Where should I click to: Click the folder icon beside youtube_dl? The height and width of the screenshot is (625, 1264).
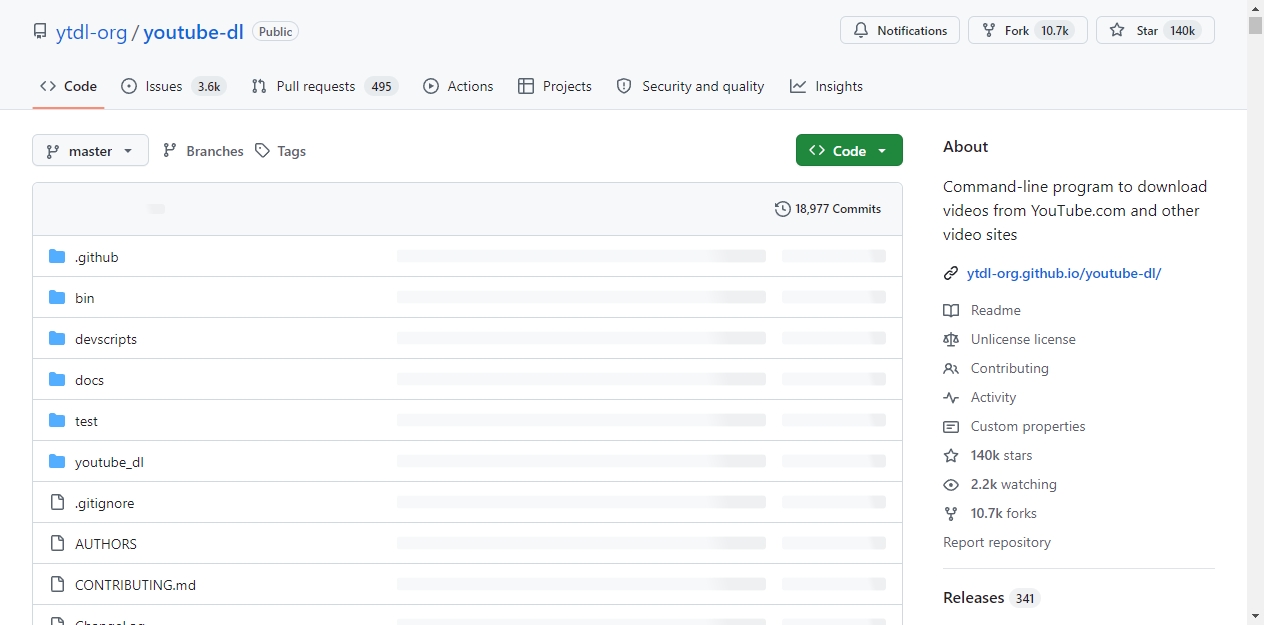(x=57, y=462)
